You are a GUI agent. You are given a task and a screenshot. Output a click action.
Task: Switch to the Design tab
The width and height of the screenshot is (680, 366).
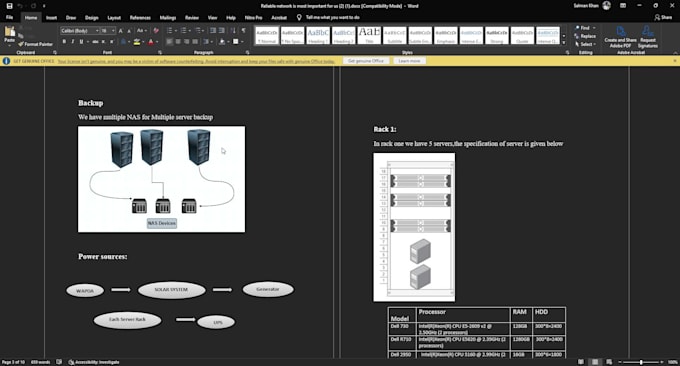pyautogui.click(x=92, y=17)
